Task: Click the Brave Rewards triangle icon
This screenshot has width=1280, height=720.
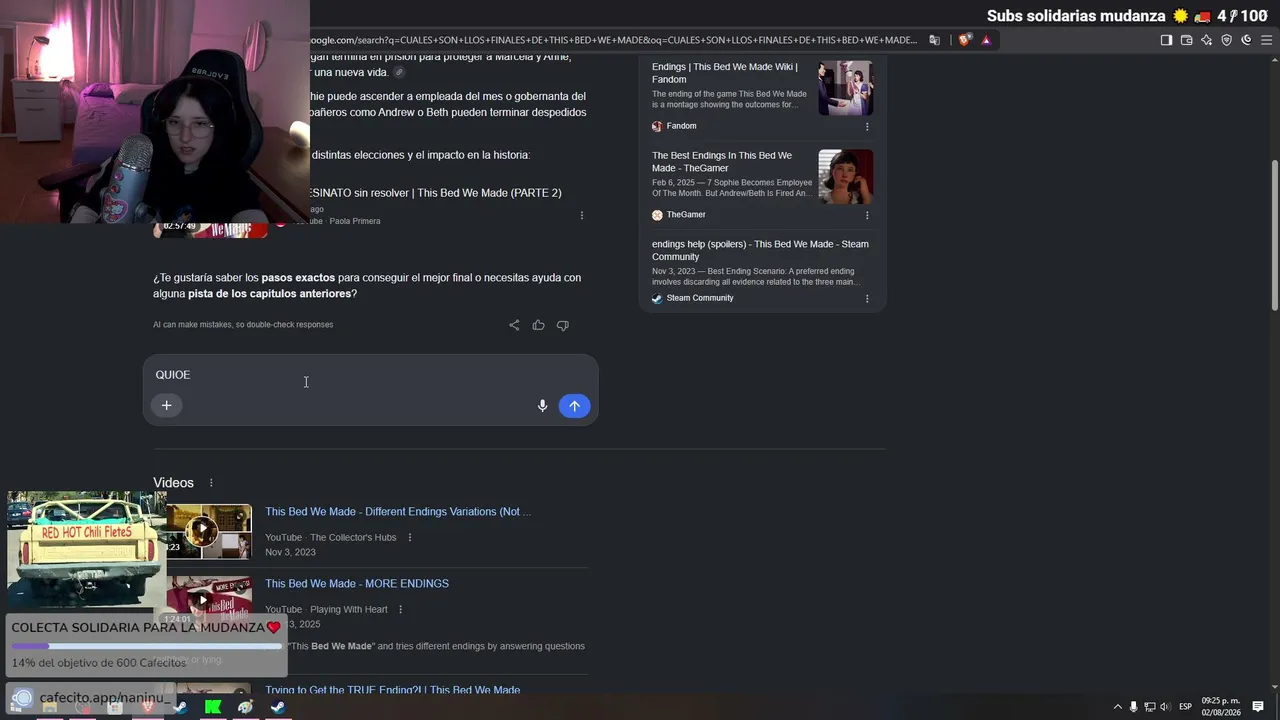Action: pyautogui.click(x=986, y=40)
